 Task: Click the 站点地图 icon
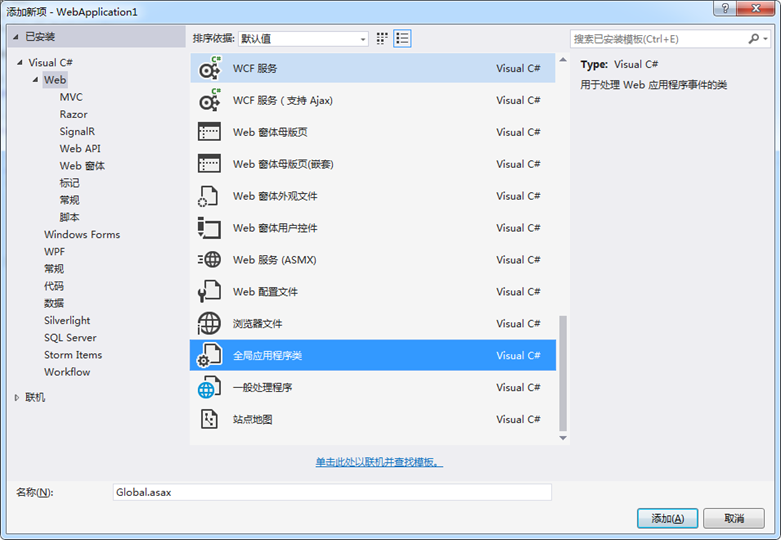209,419
